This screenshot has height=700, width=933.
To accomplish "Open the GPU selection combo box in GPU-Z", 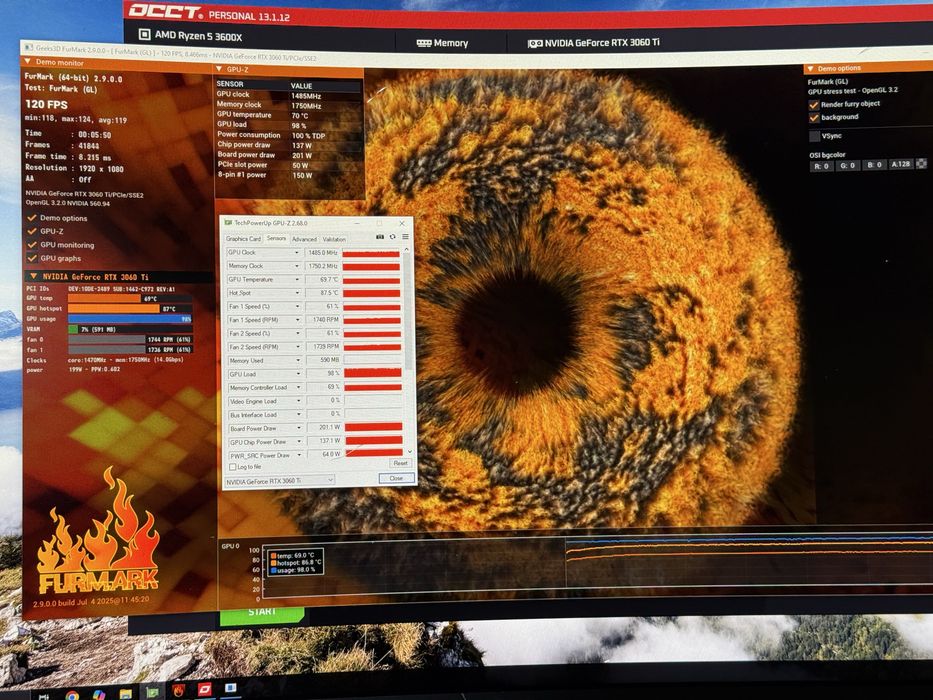I will [280, 480].
